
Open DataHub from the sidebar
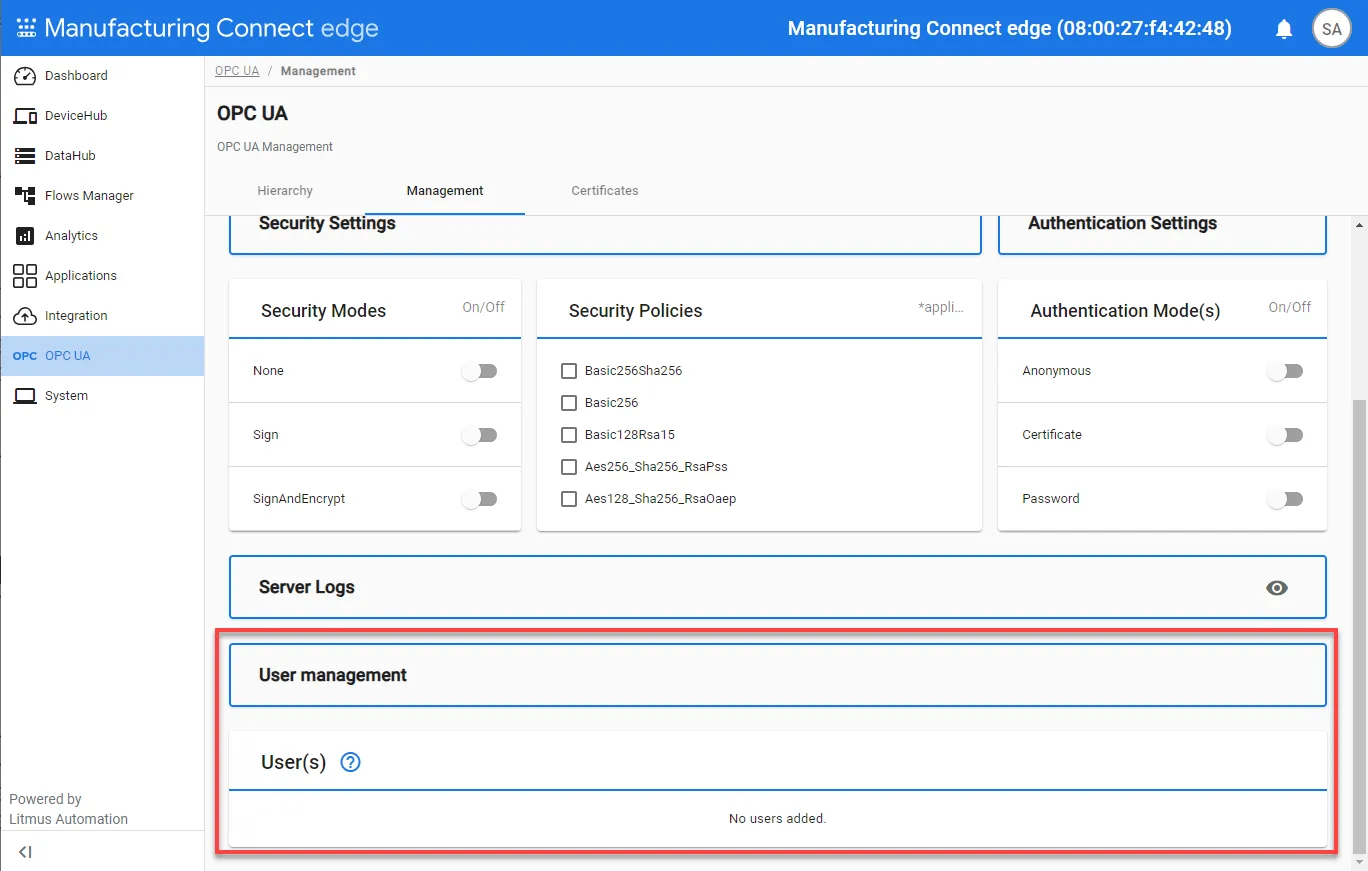(x=102, y=156)
